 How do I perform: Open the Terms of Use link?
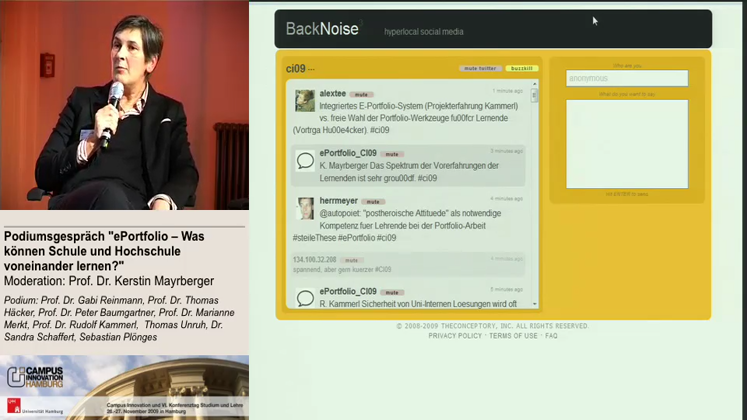click(513, 336)
